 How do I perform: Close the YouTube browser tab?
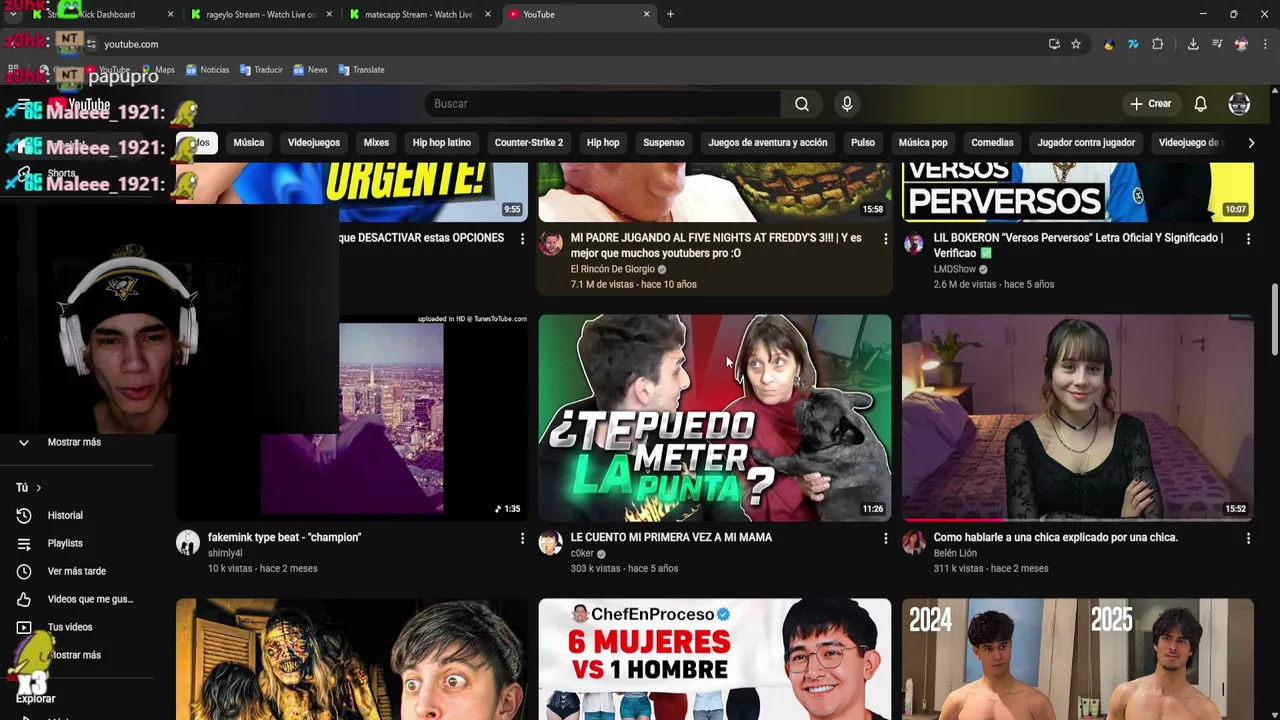tap(646, 14)
